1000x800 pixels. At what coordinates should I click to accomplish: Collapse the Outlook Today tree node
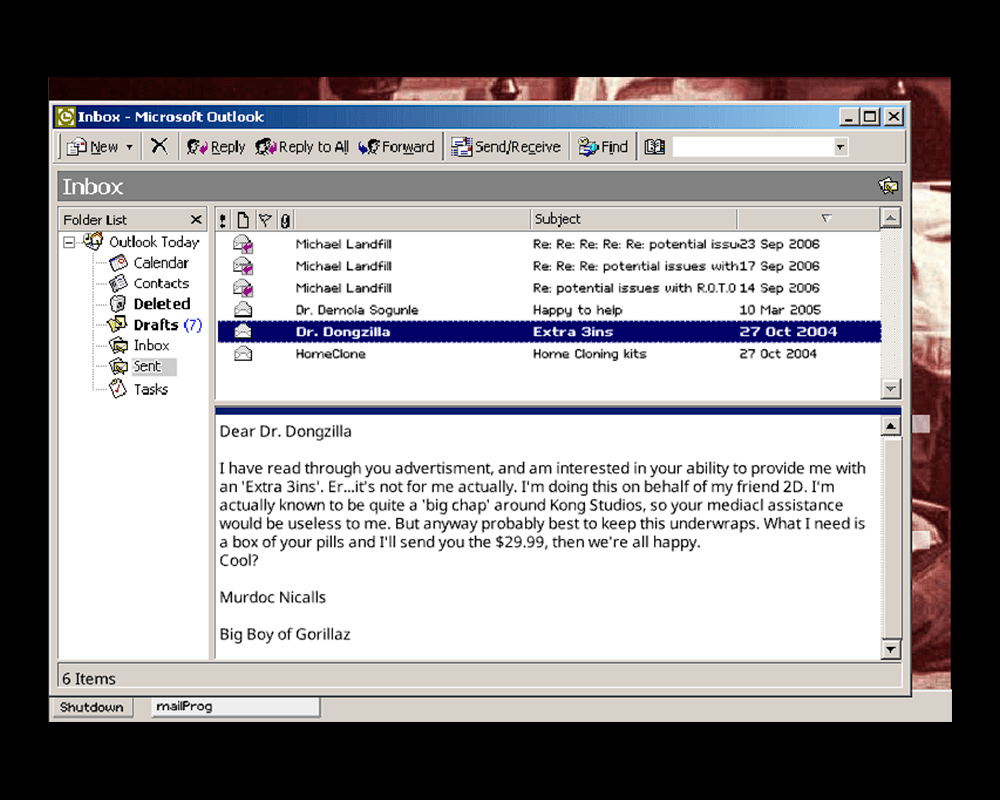pyautogui.click(x=69, y=242)
